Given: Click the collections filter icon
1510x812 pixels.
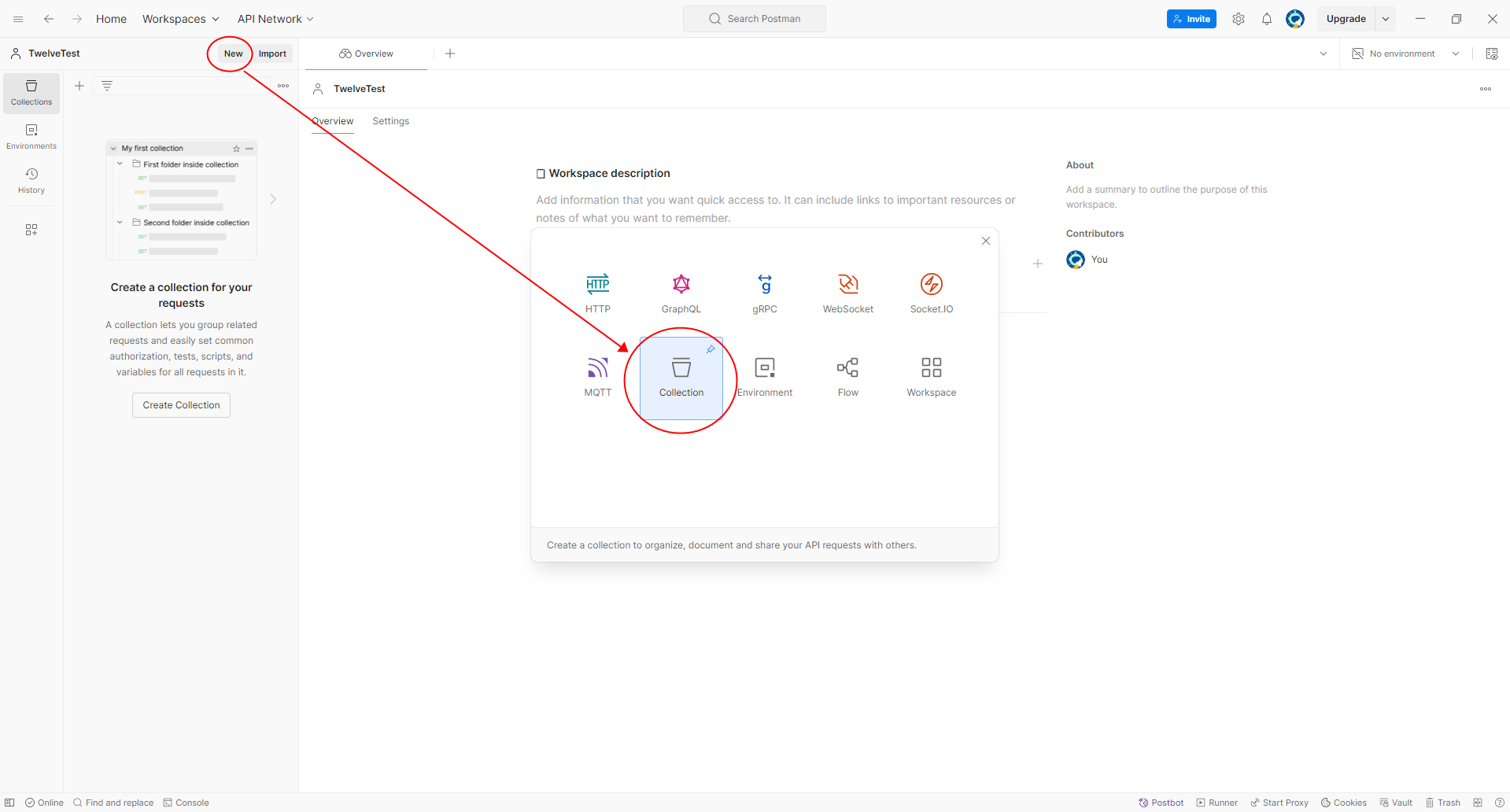Looking at the screenshot, I should [x=107, y=86].
